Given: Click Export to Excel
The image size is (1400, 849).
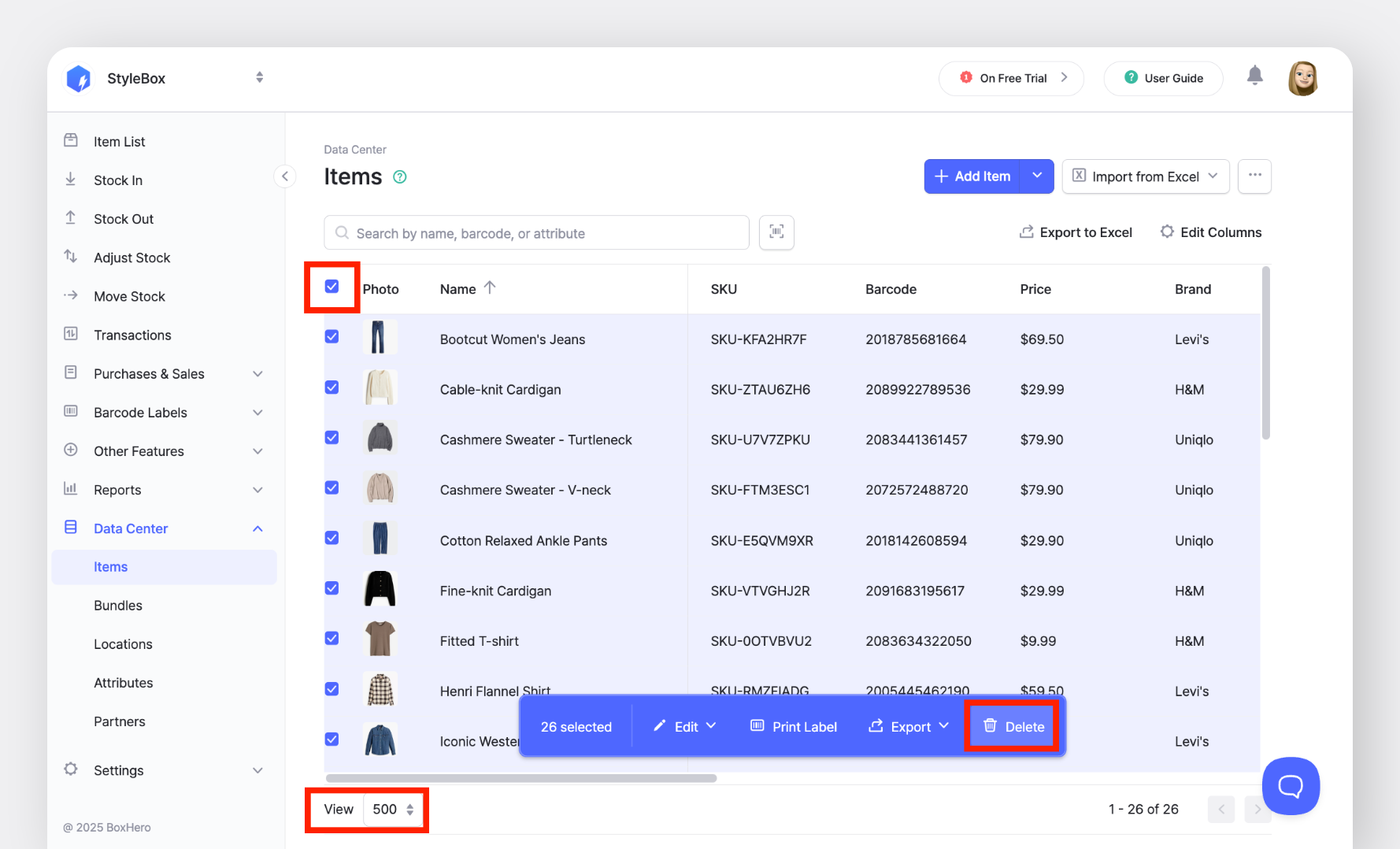Looking at the screenshot, I should [1076, 232].
